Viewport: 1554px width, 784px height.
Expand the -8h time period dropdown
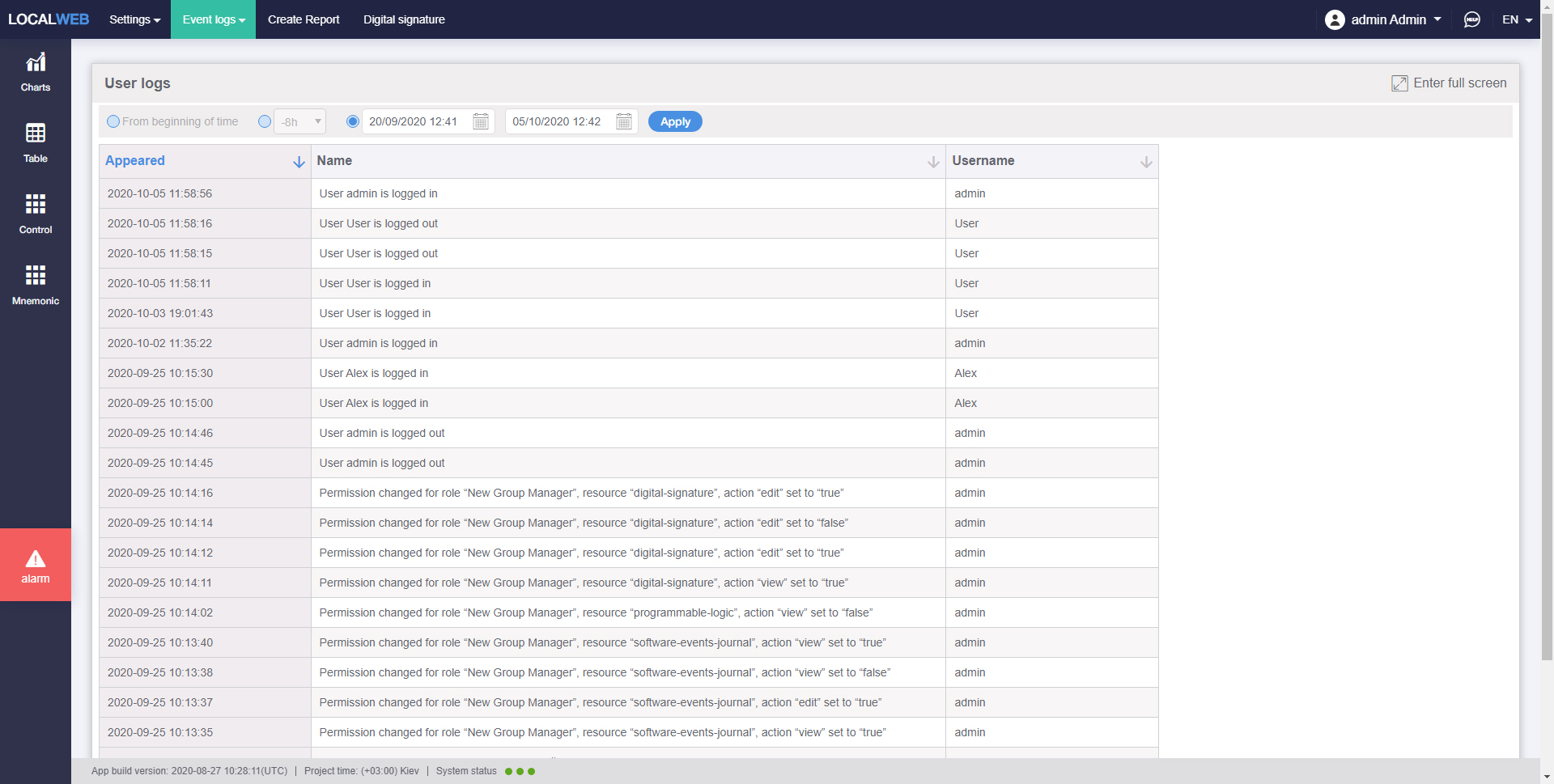tap(300, 121)
